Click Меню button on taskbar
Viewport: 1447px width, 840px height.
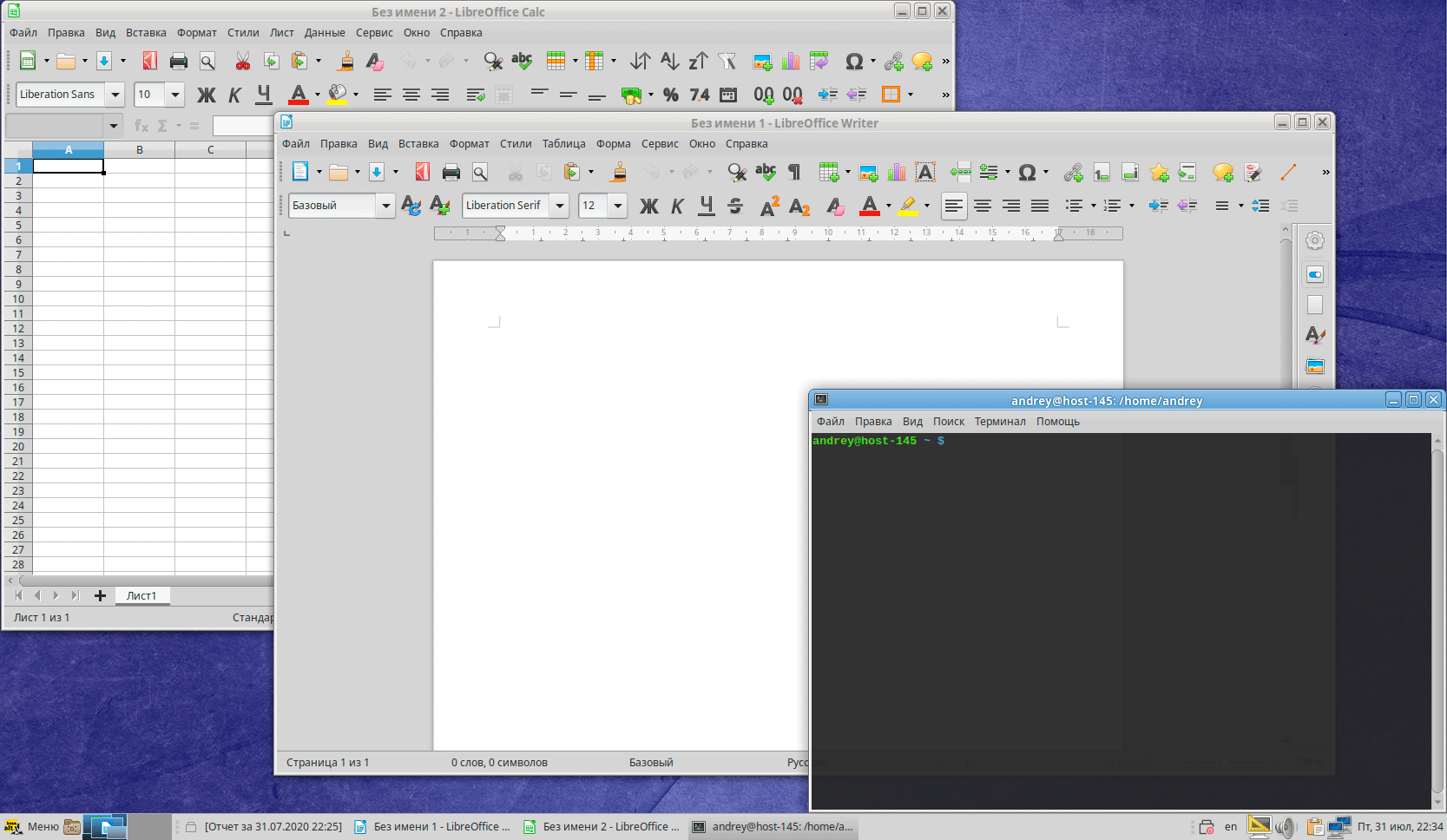(x=32, y=827)
